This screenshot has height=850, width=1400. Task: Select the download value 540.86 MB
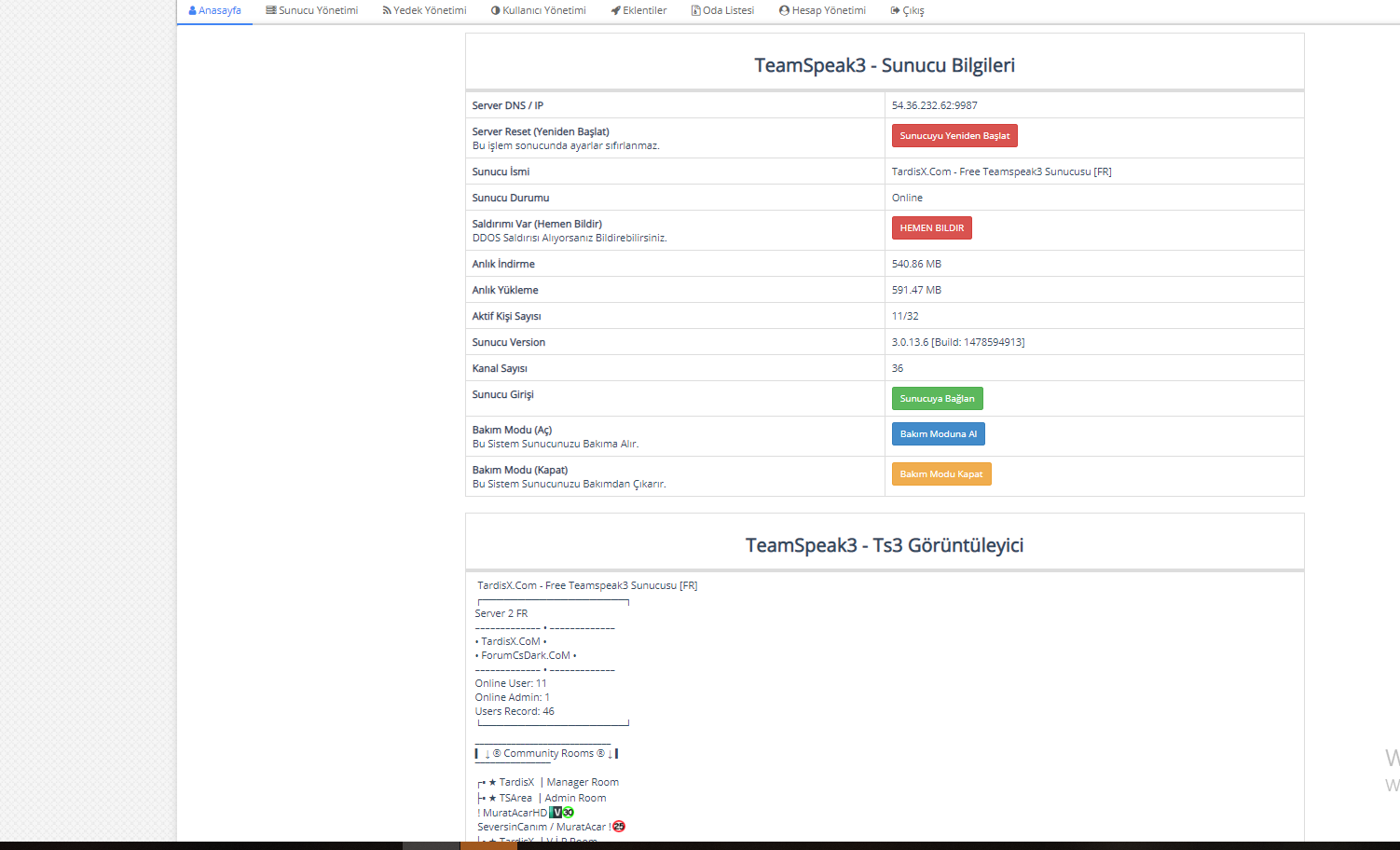click(x=916, y=264)
